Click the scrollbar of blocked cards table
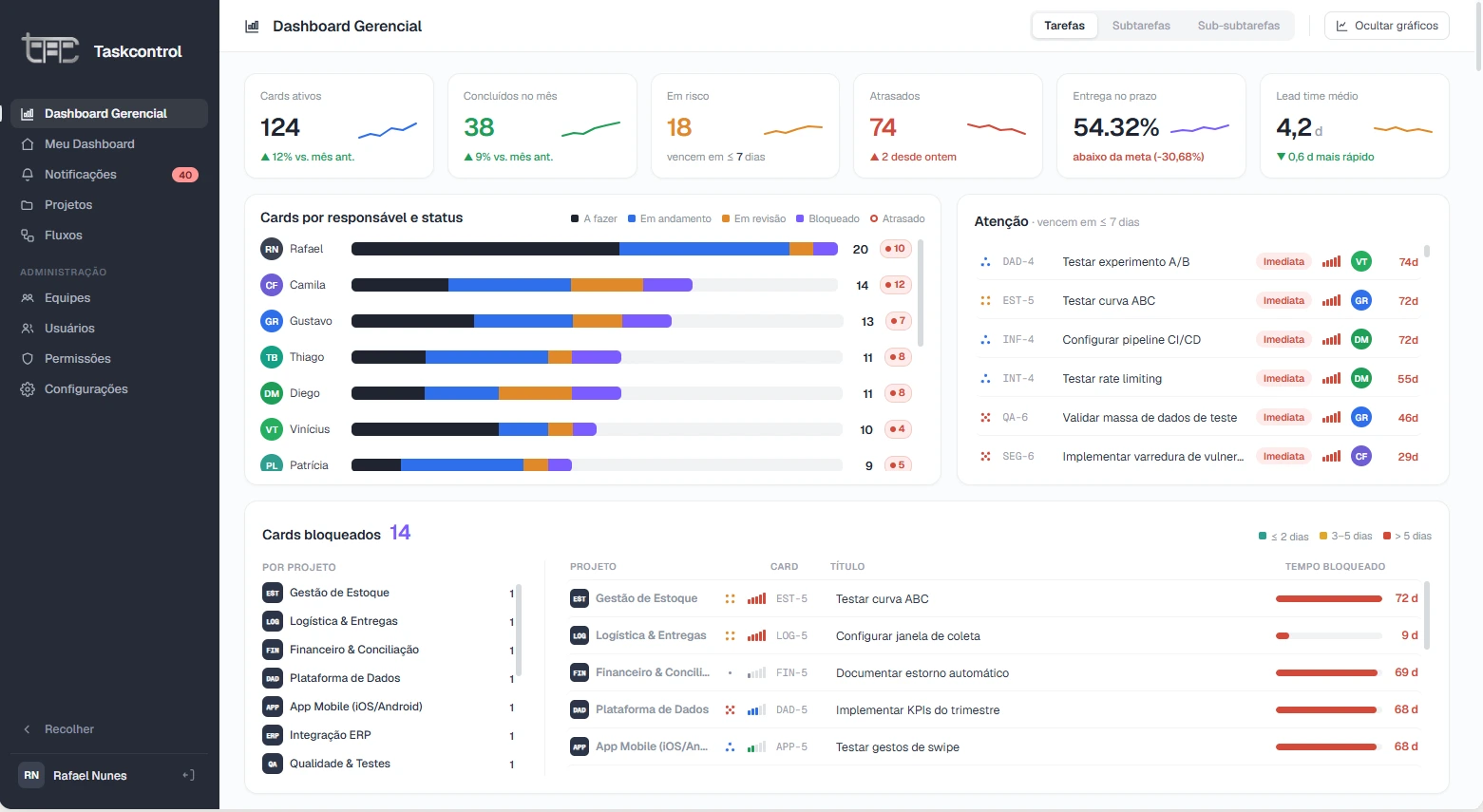 coord(1427,615)
